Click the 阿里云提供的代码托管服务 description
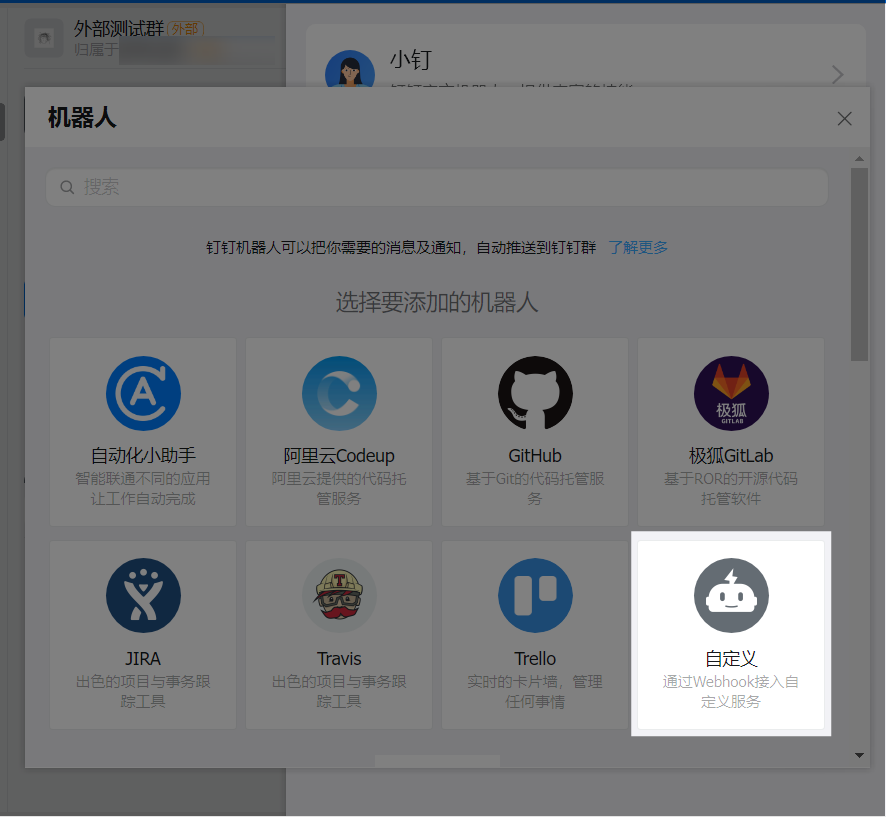This screenshot has height=817, width=886. tap(339, 489)
